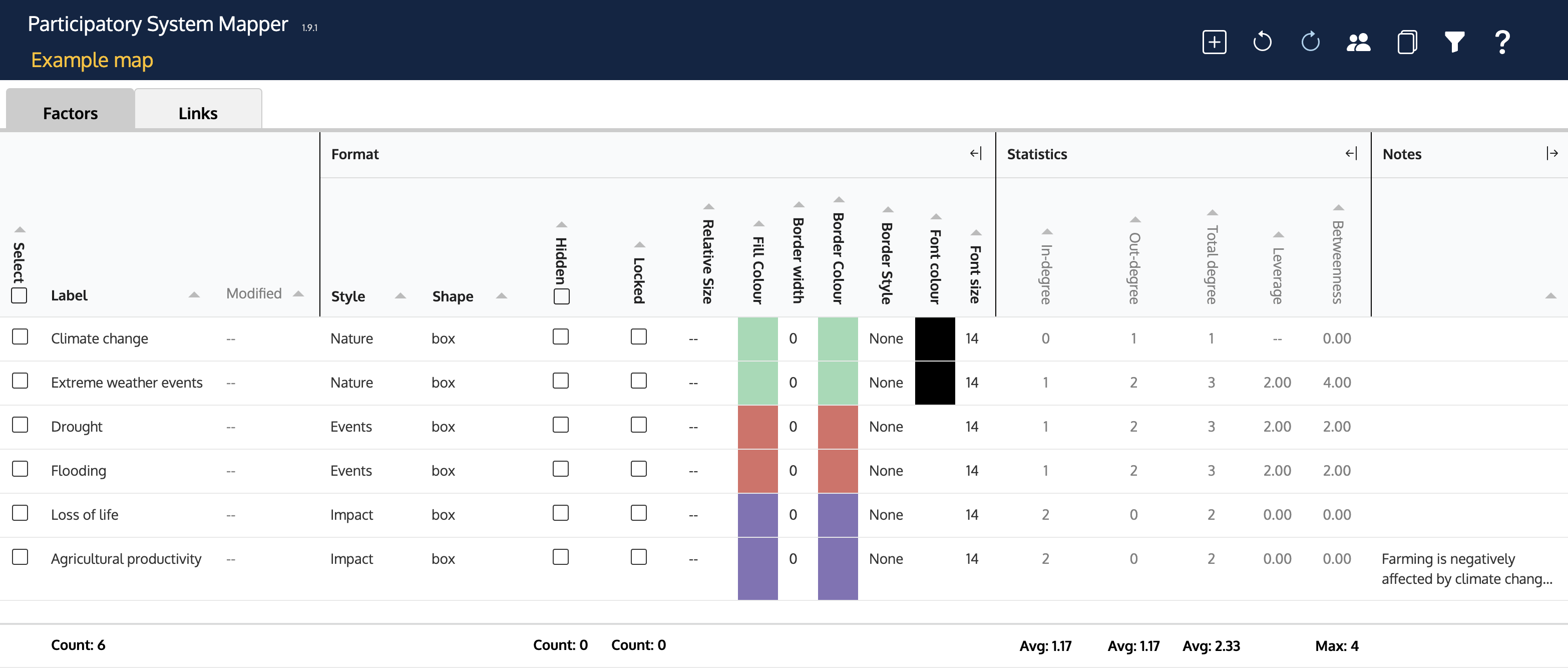Toggle Locked for Loss of life
The width and height of the screenshot is (1568, 668).
tap(638, 513)
